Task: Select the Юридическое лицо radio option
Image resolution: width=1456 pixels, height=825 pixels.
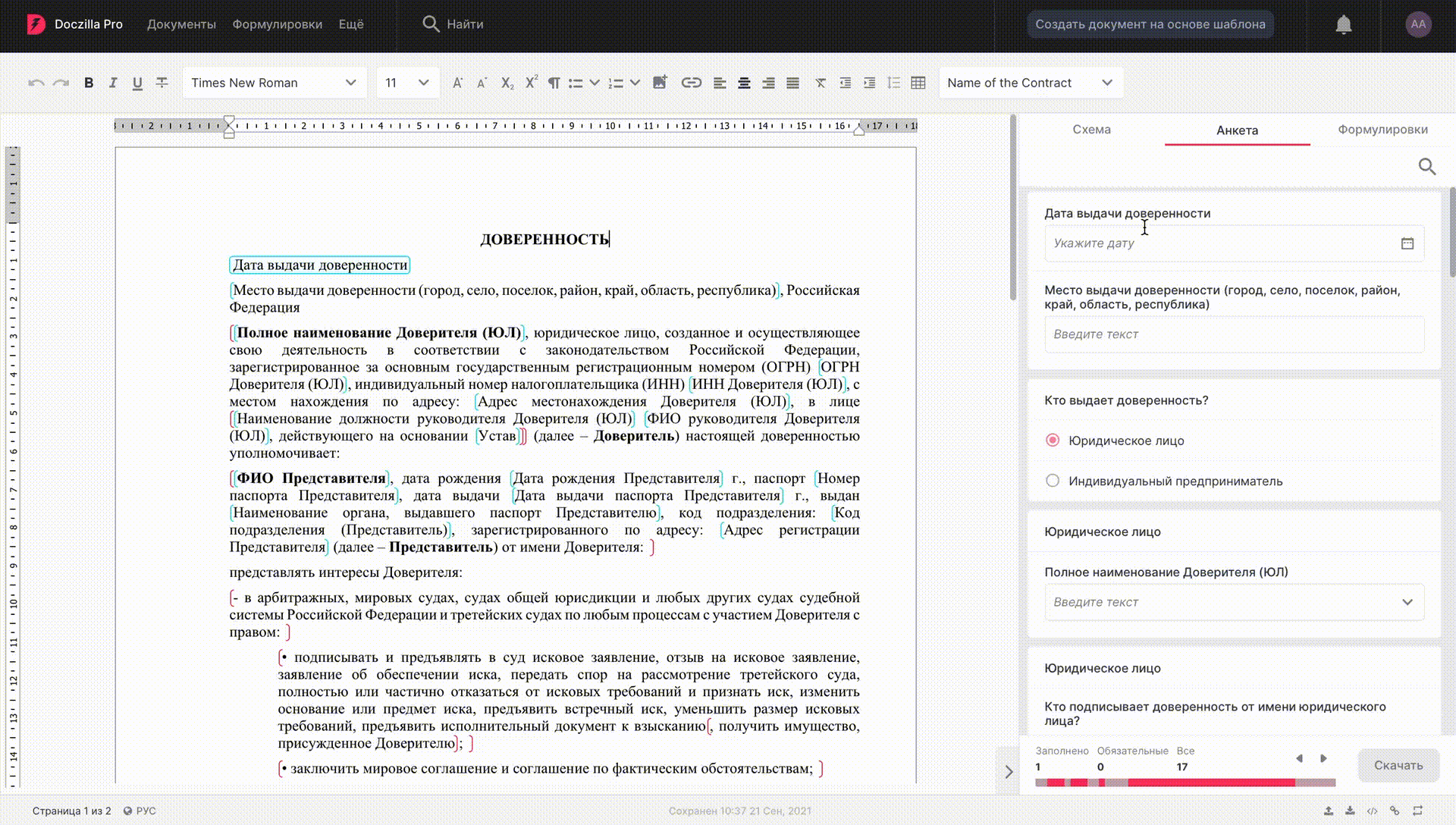Action: coord(1053,440)
